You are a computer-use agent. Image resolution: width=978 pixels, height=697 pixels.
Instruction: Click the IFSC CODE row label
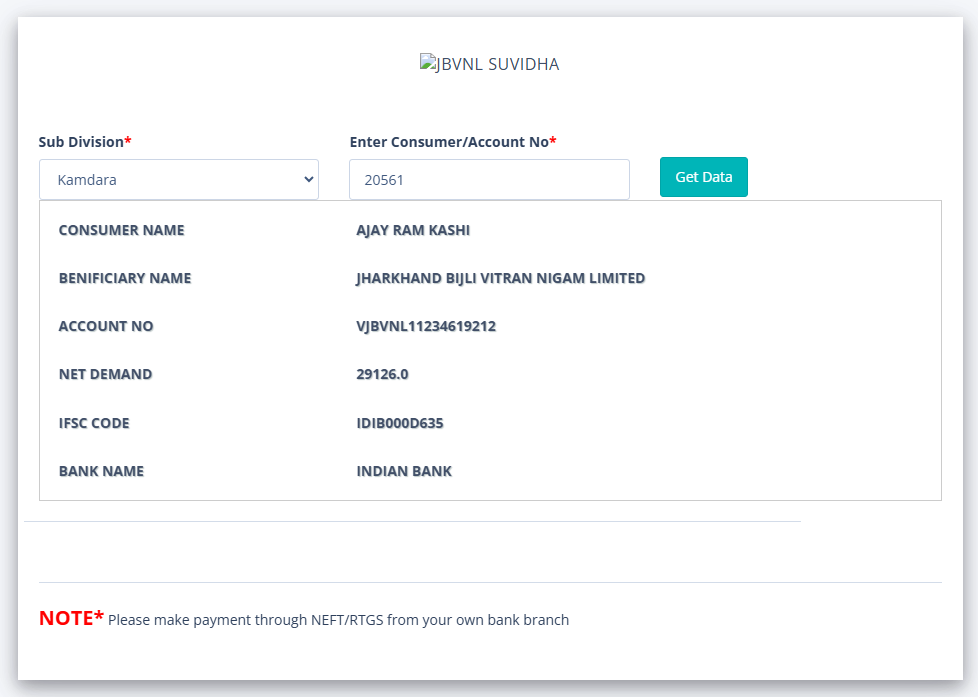[94, 423]
